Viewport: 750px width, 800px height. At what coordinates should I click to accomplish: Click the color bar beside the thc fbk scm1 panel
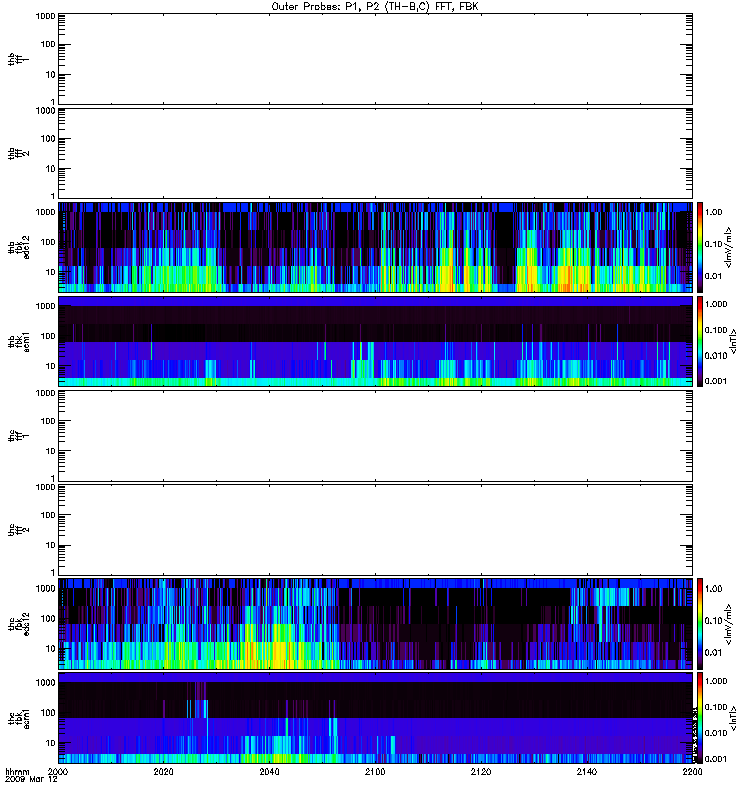coord(700,718)
